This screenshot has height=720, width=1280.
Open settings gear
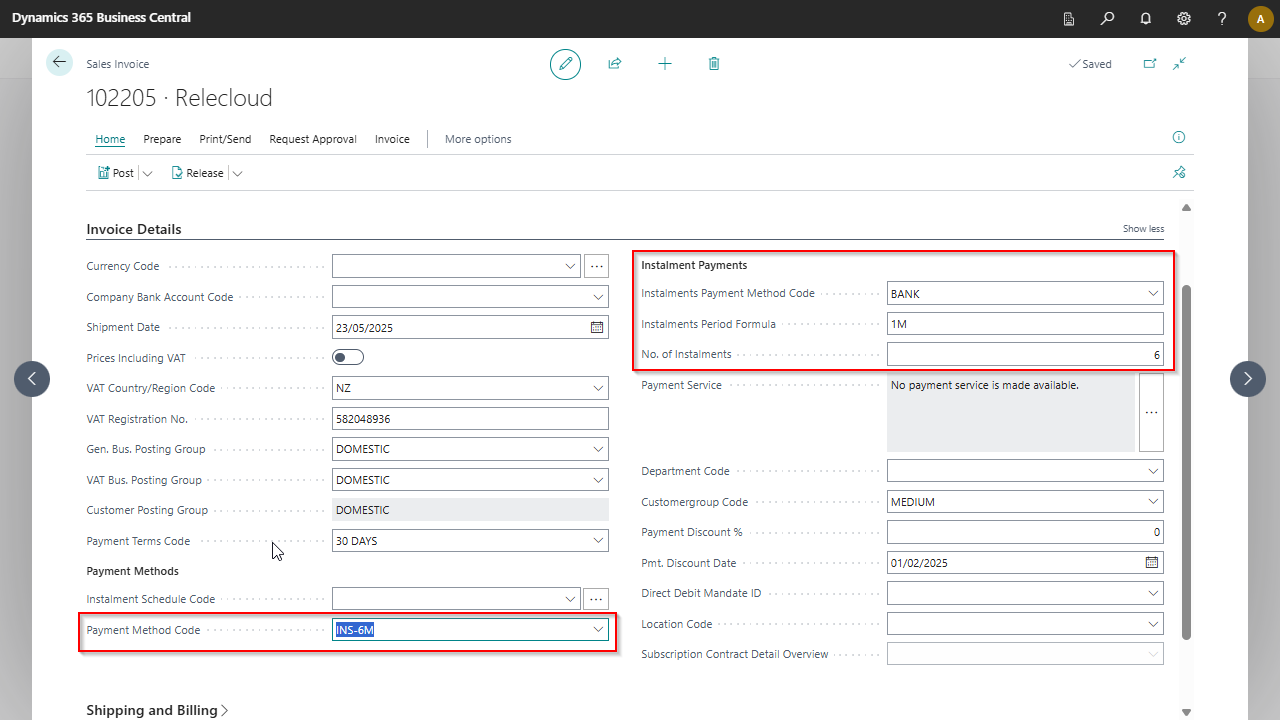coord(1184,18)
